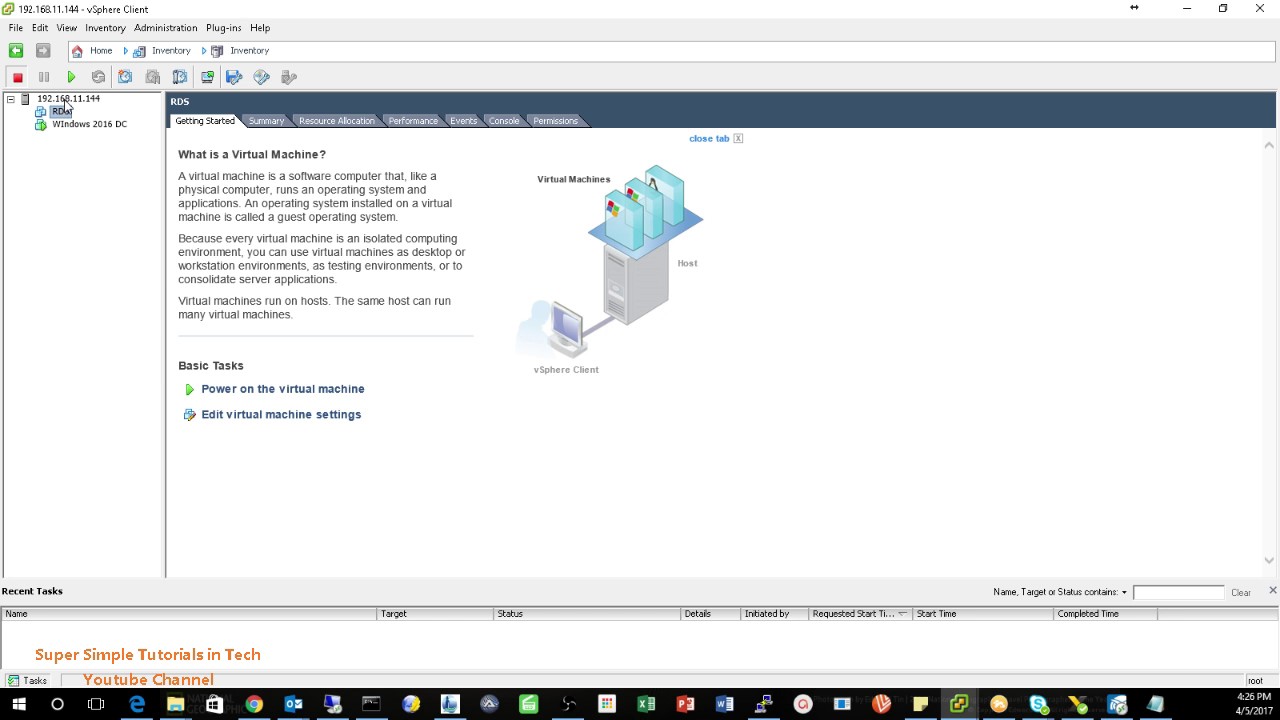Viewport: 1280px width, 720px height.
Task: Click the Power on the virtual machine link
Action: coord(283,389)
